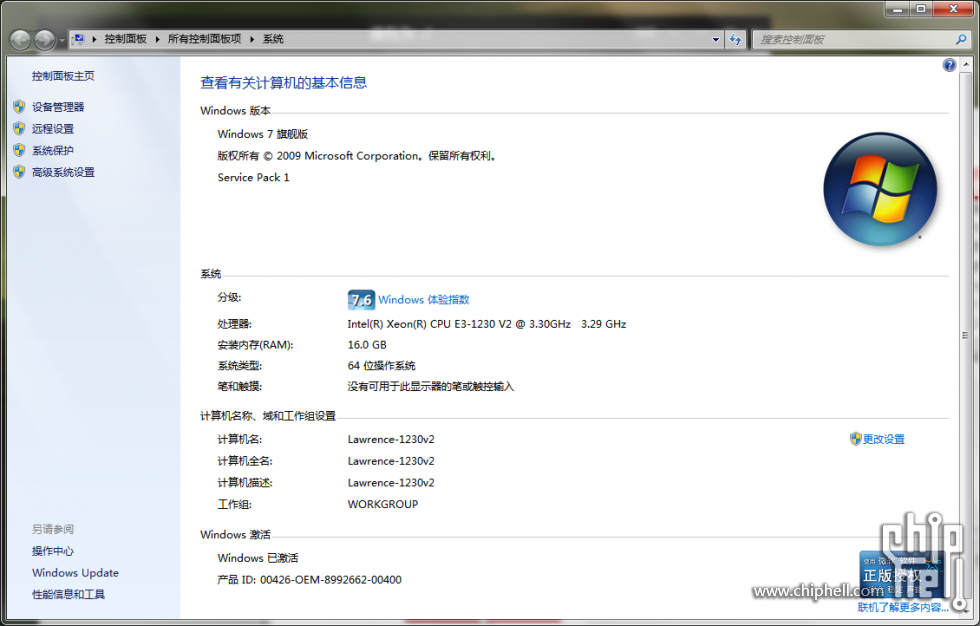Select 控制面板 breadcrumb in address bar
This screenshot has width=980, height=626.
click(125, 39)
